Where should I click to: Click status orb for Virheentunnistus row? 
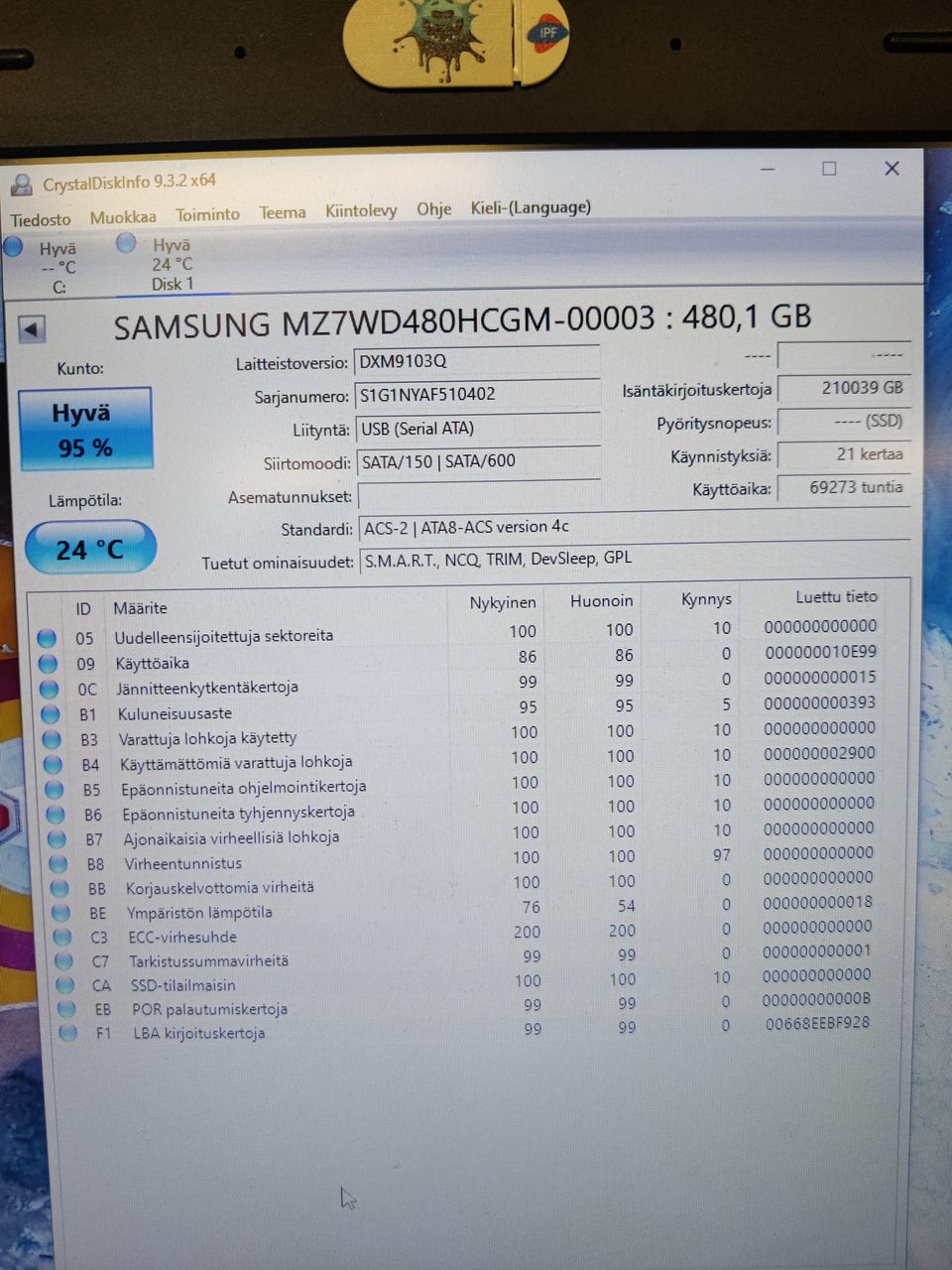(59, 864)
